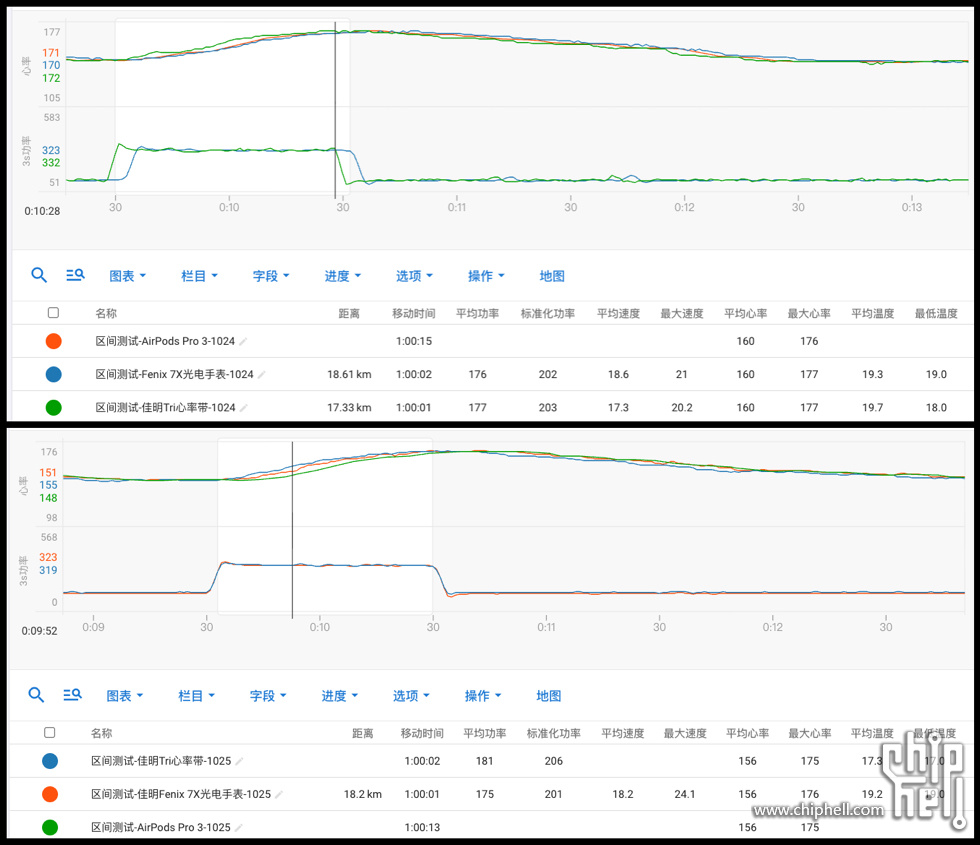Click the list-search icon in the upper toolbar
980x845 pixels.
tap(75, 275)
